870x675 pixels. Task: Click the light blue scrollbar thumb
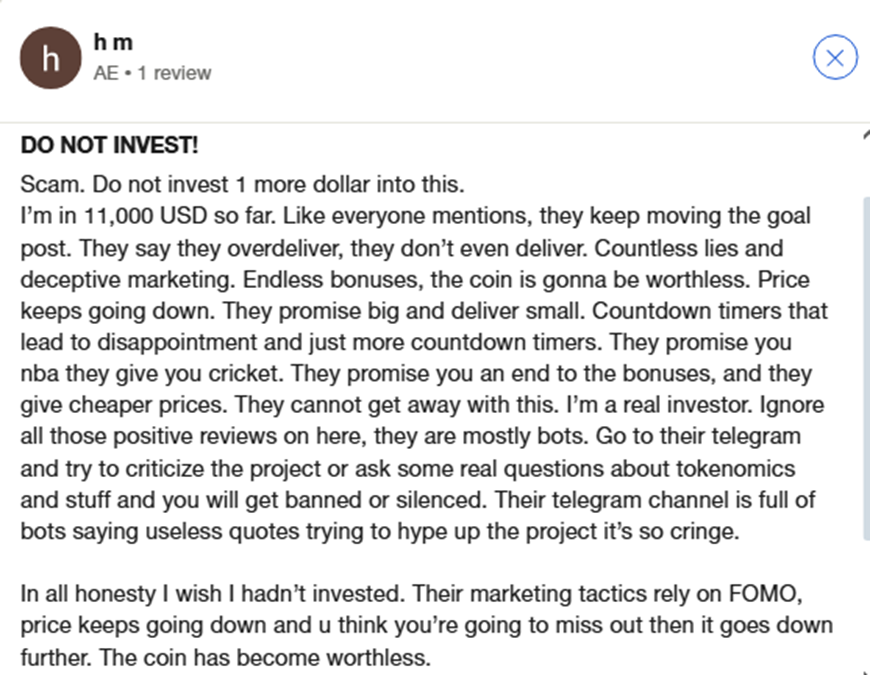tap(867, 368)
